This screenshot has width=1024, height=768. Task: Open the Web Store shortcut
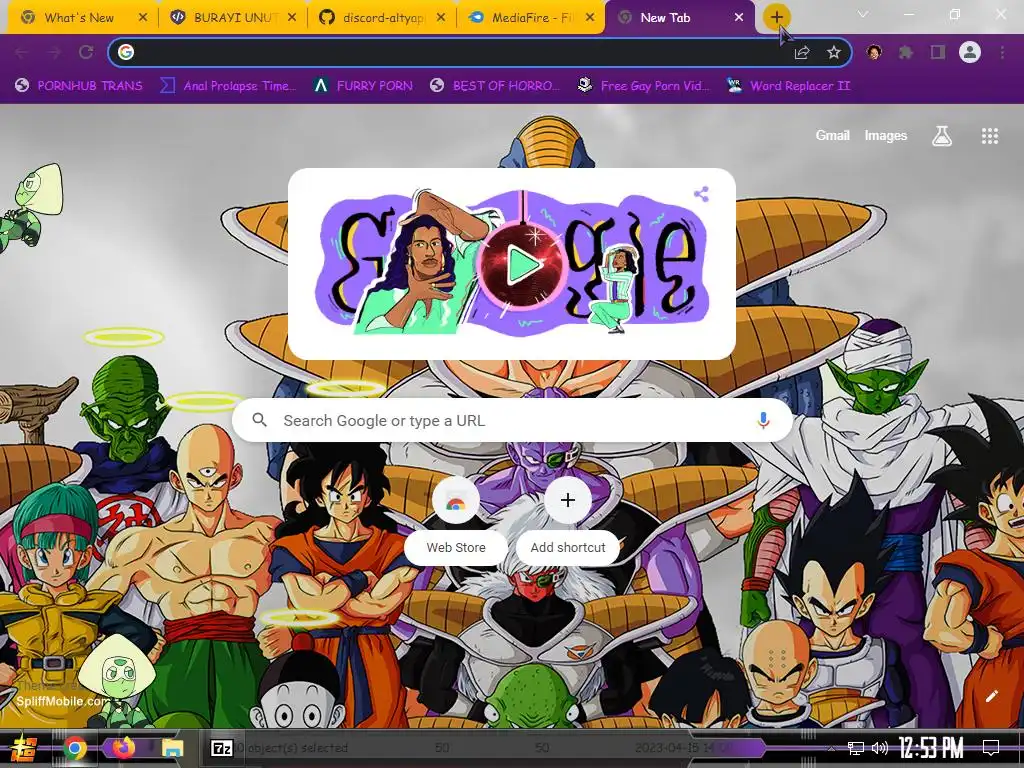(456, 520)
